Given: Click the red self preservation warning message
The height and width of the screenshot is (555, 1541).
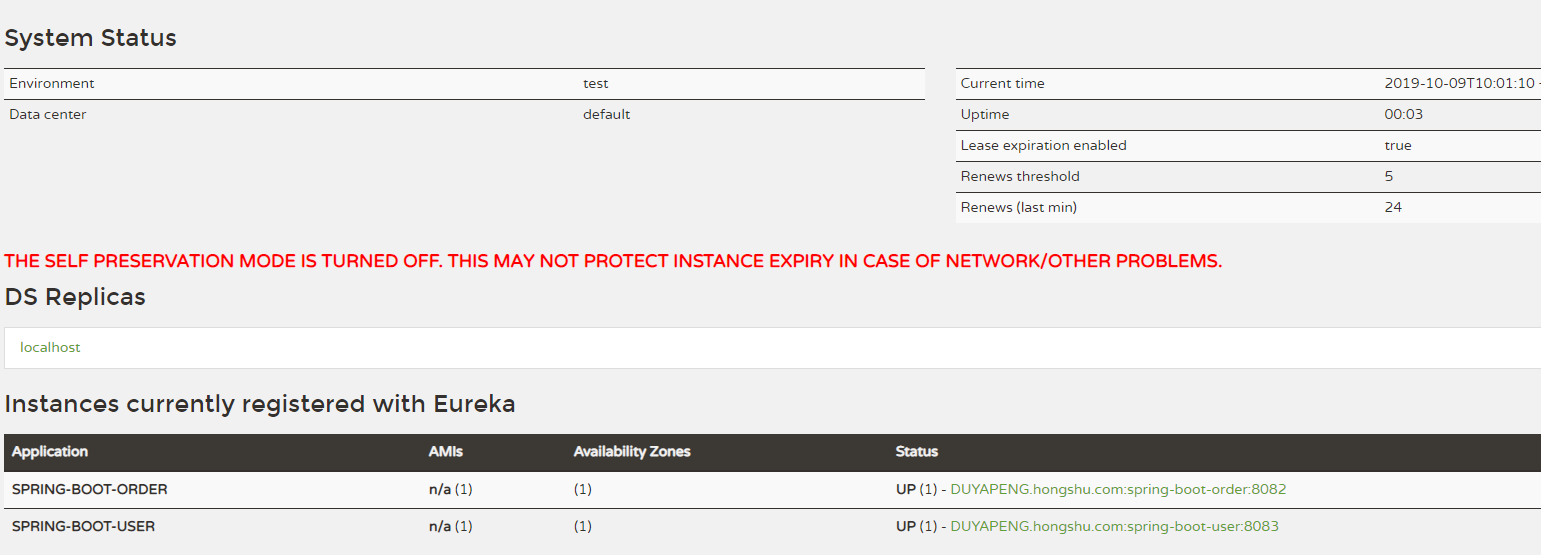Looking at the screenshot, I should [x=613, y=262].
